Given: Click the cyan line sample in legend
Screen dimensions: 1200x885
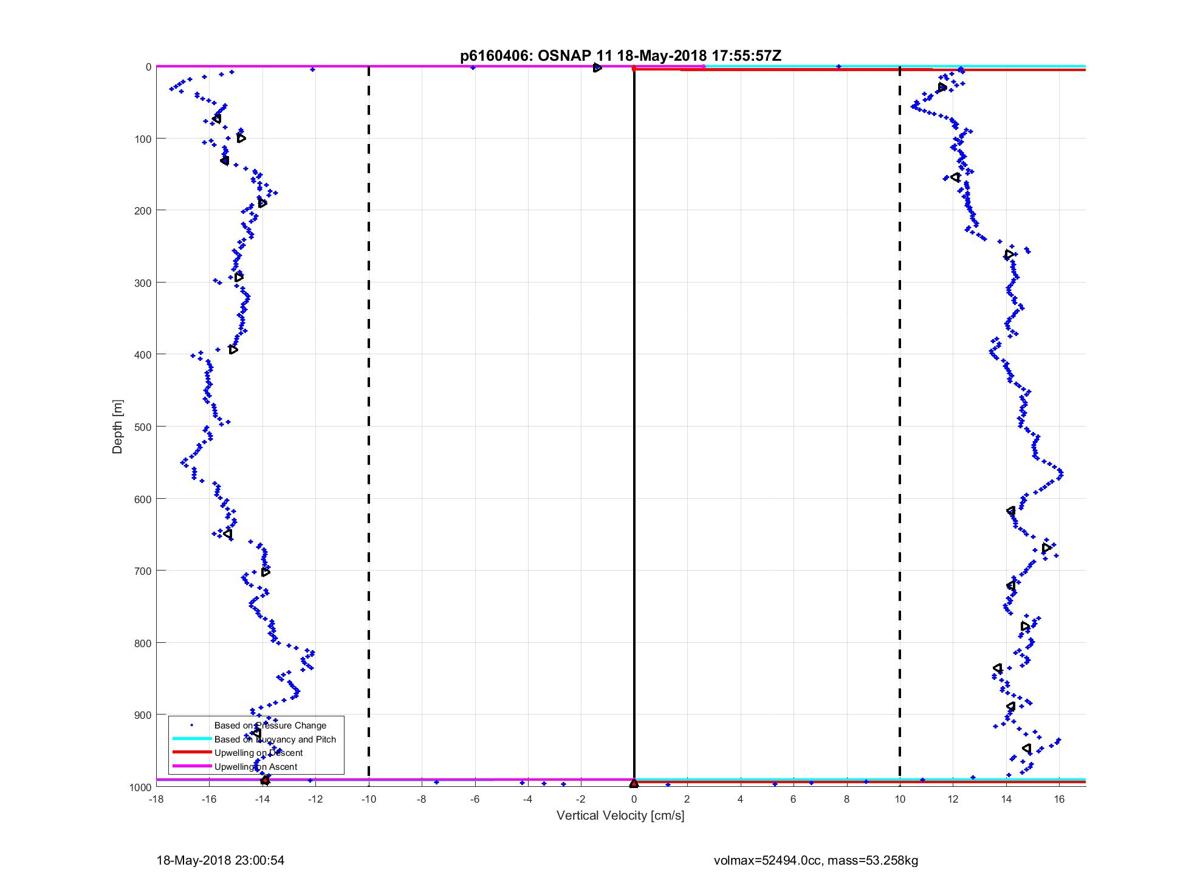Looking at the screenshot, I should pyautogui.click(x=191, y=739).
